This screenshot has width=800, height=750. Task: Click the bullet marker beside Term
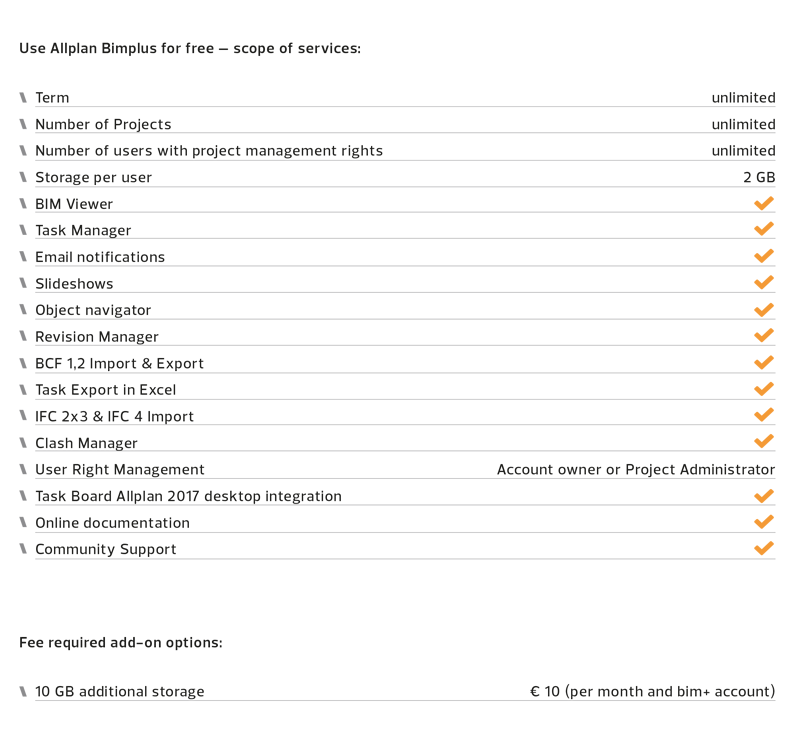(23, 97)
